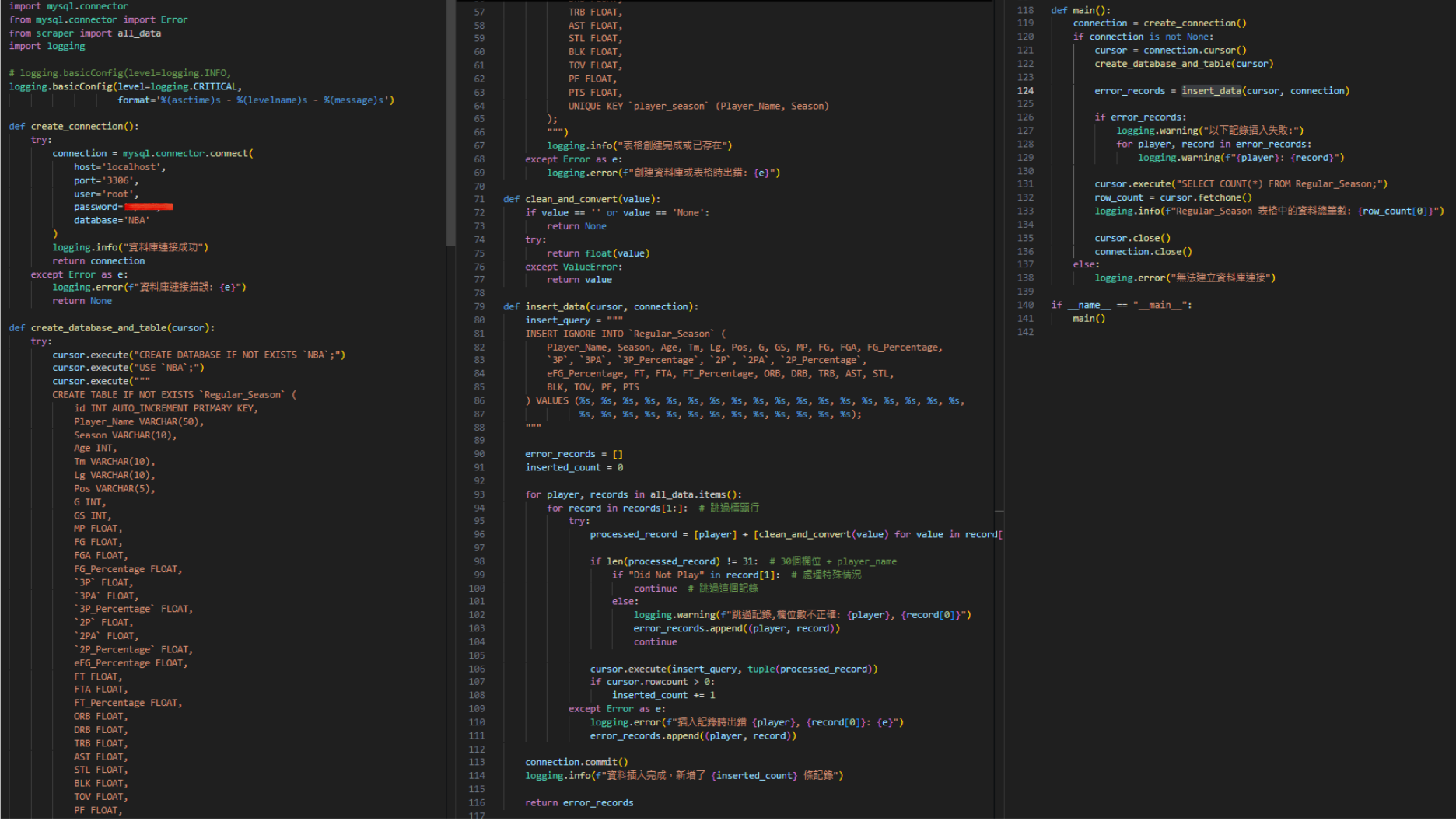Click the cursor.execute SELECT COUNT statement line 131
This screenshot has height=821, width=1456.
(1241, 183)
